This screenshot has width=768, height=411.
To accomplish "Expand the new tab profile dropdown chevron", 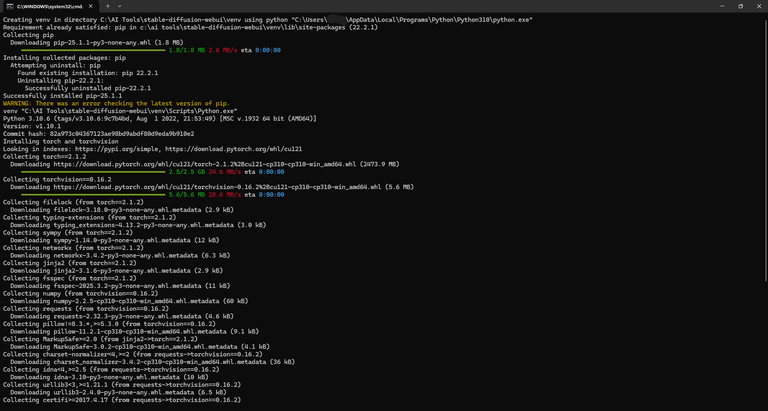I will pos(120,6).
